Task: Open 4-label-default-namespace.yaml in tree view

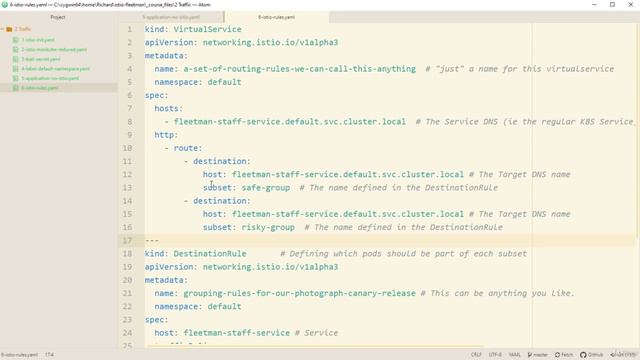Action: 56,69
